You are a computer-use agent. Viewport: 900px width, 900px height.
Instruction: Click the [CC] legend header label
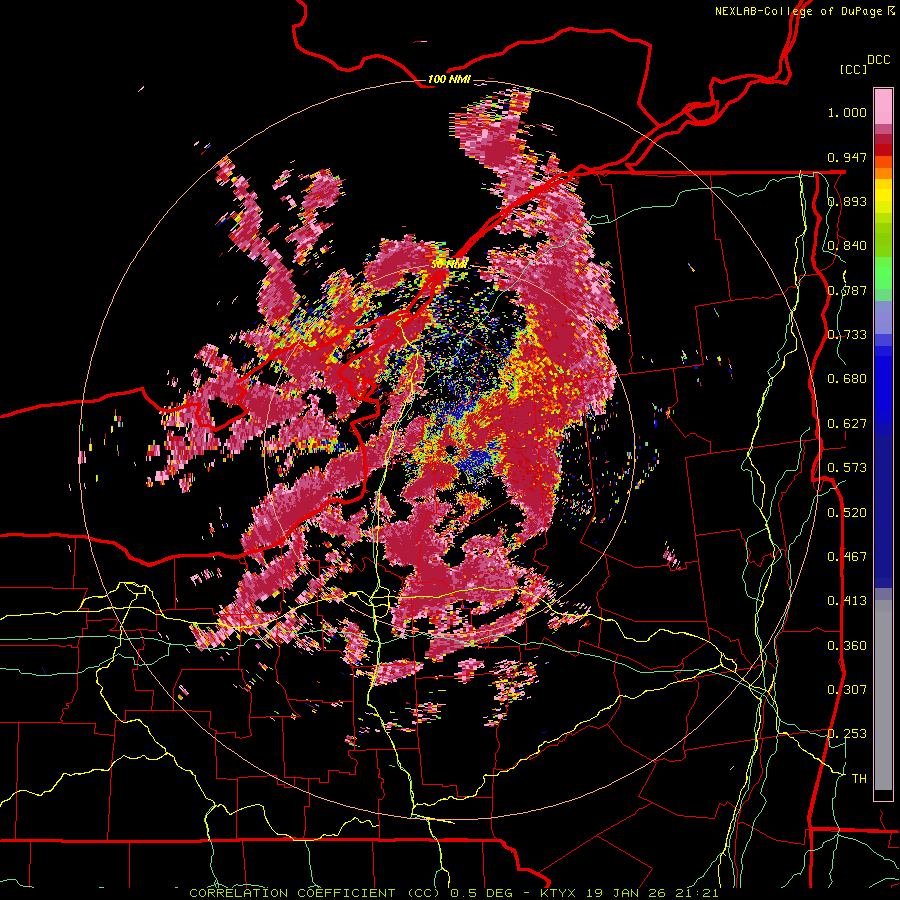[x=853, y=69]
